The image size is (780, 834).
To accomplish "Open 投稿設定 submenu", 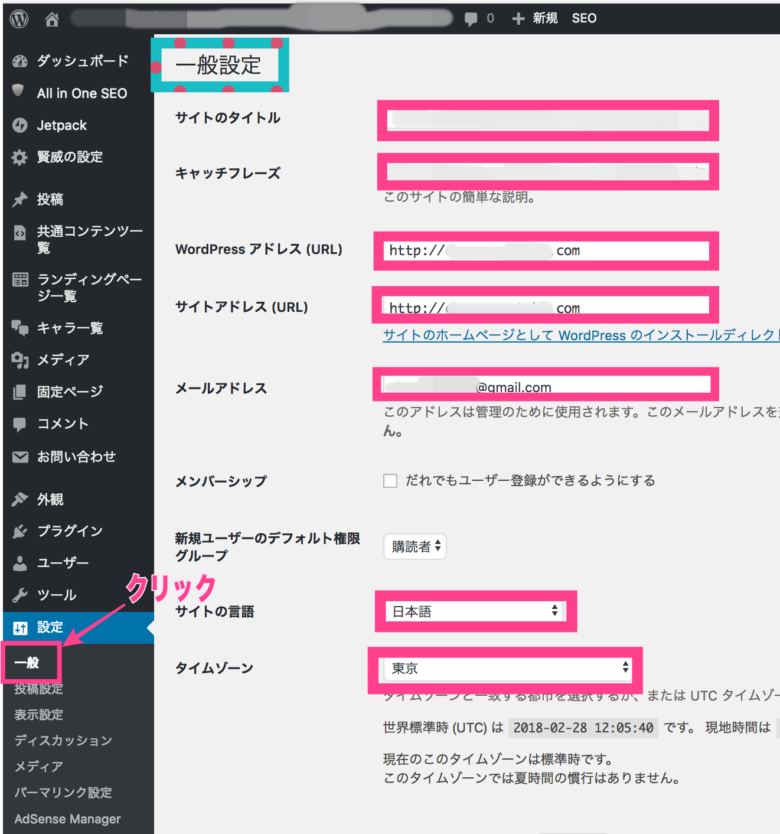I will 38,689.
